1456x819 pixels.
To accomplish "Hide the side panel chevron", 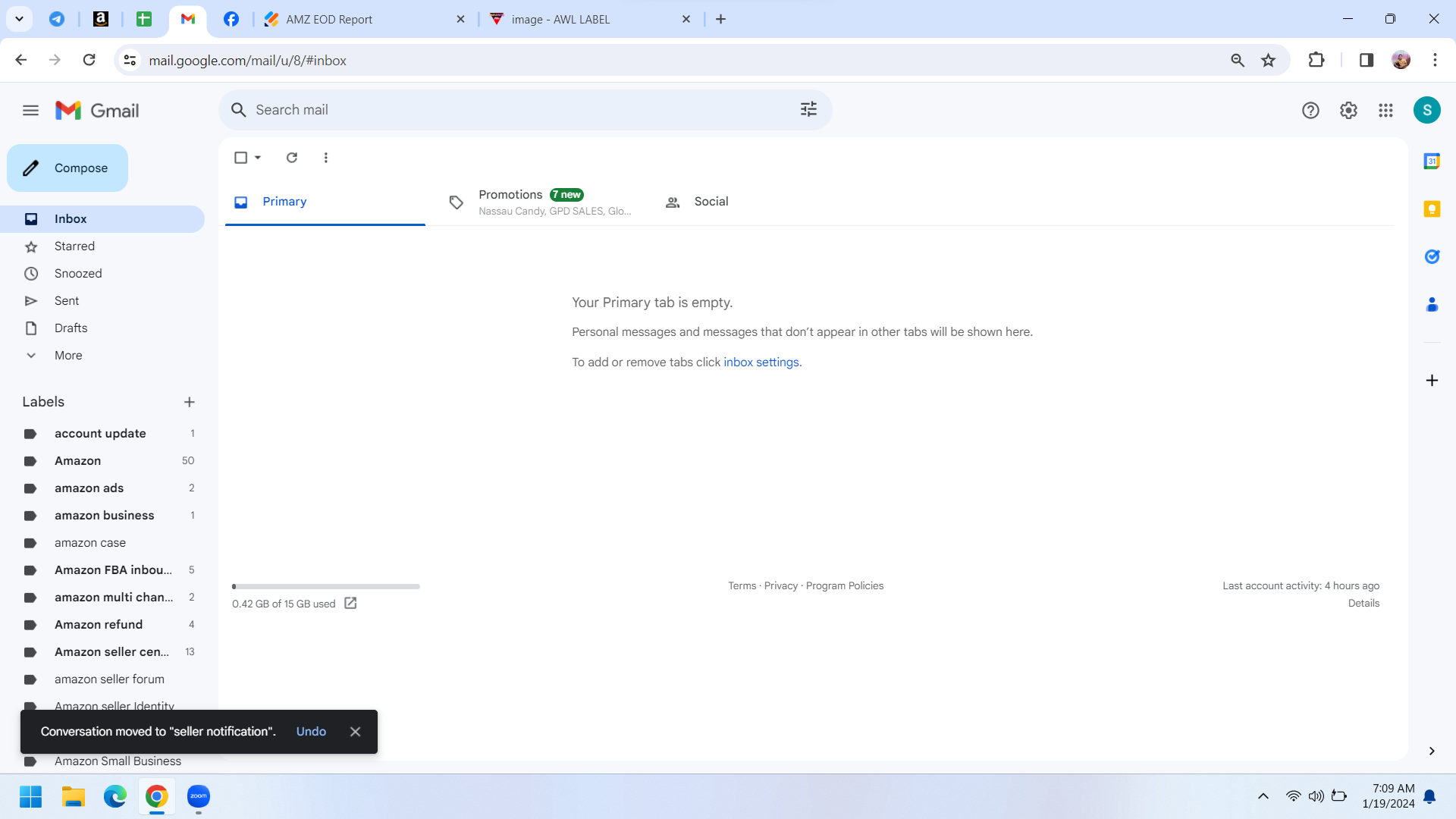I will 1432,752.
